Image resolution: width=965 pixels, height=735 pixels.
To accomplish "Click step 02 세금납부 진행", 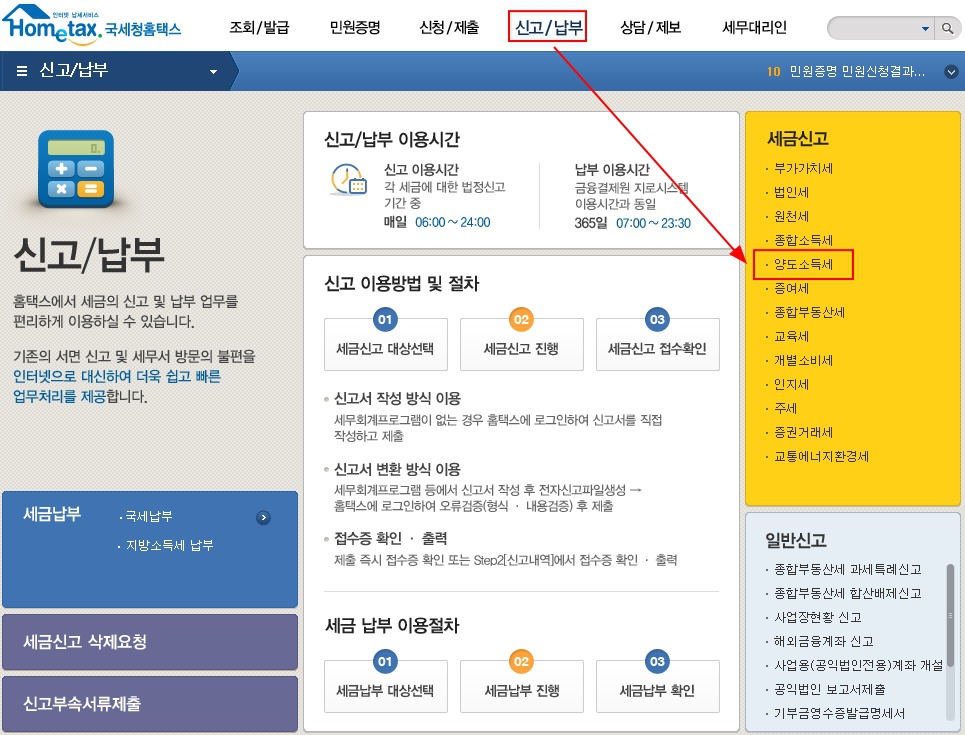I will pos(521,686).
